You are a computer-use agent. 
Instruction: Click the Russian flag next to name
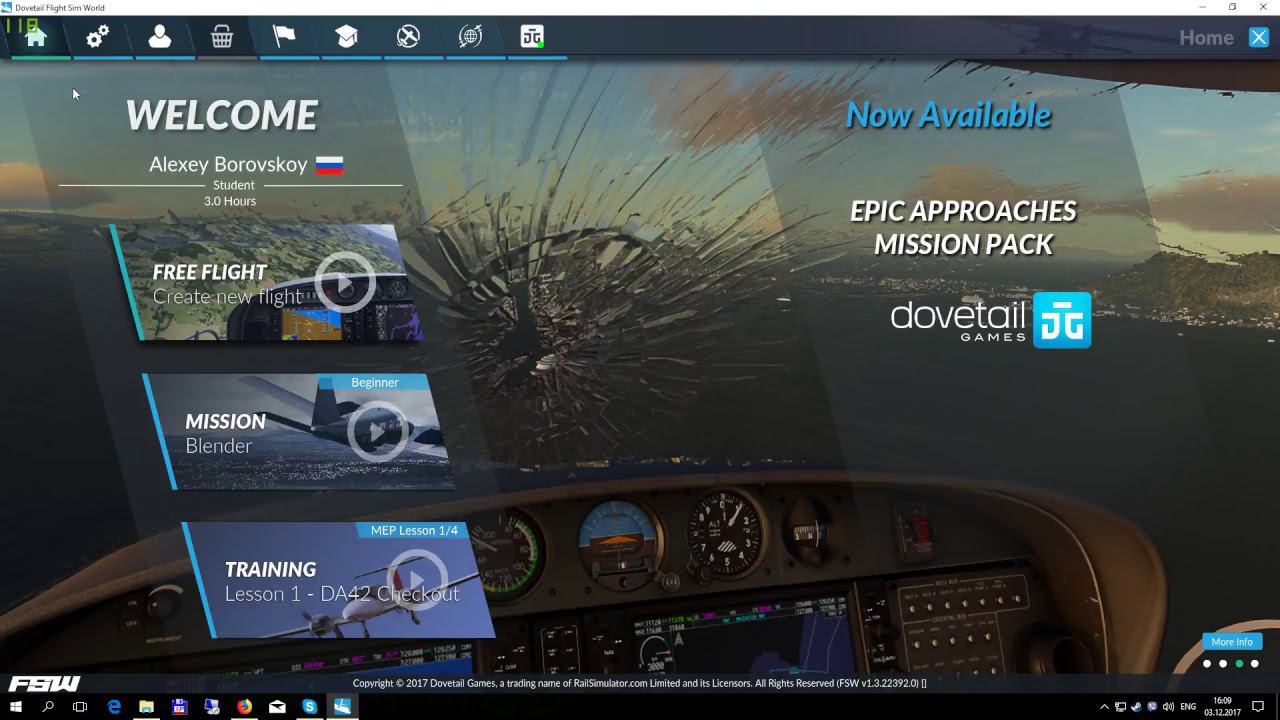[x=329, y=165]
